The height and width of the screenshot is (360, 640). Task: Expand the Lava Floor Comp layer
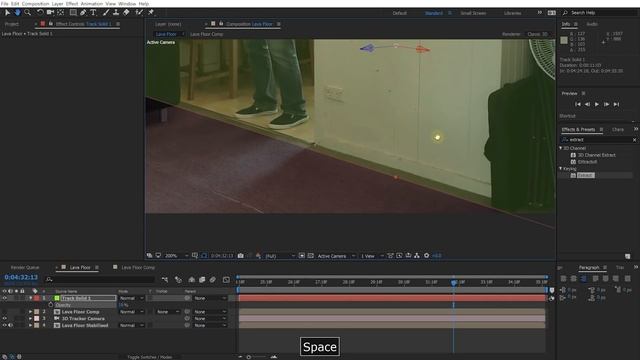[30, 312]
